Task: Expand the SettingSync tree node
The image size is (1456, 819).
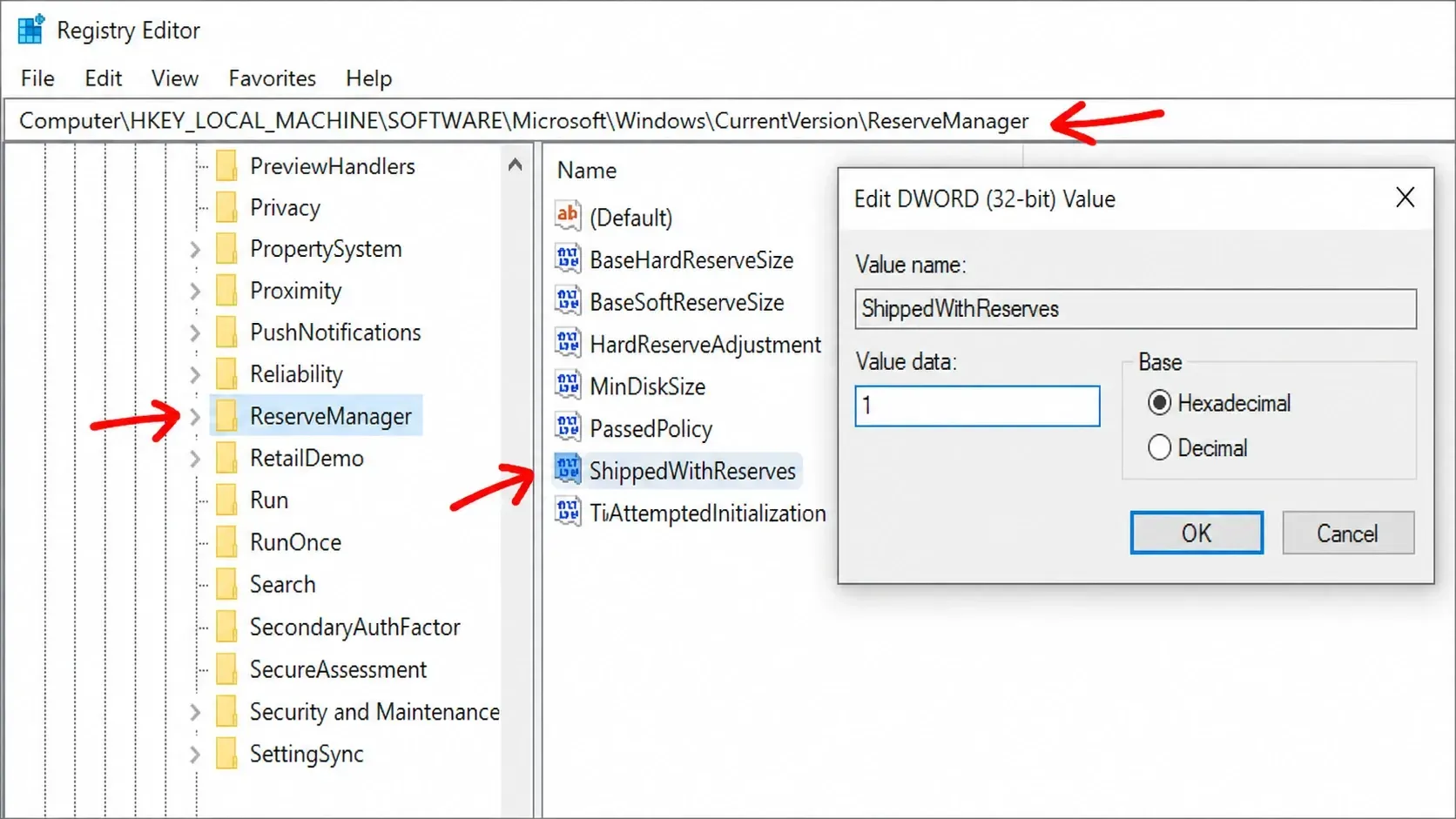Action: (195, 755)
